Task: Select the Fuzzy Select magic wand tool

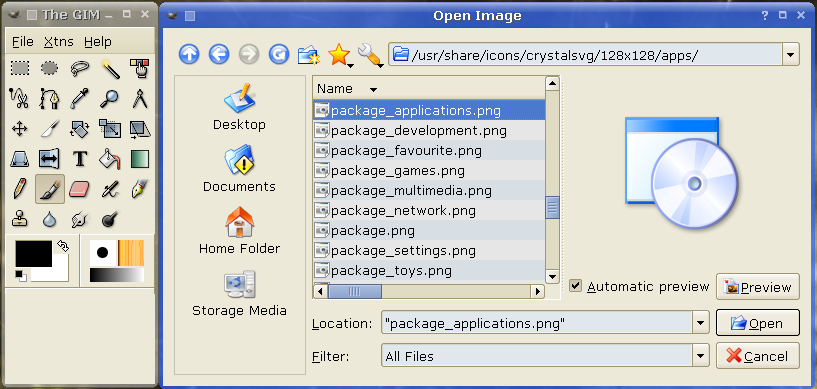Action: [x=110, y=68]
